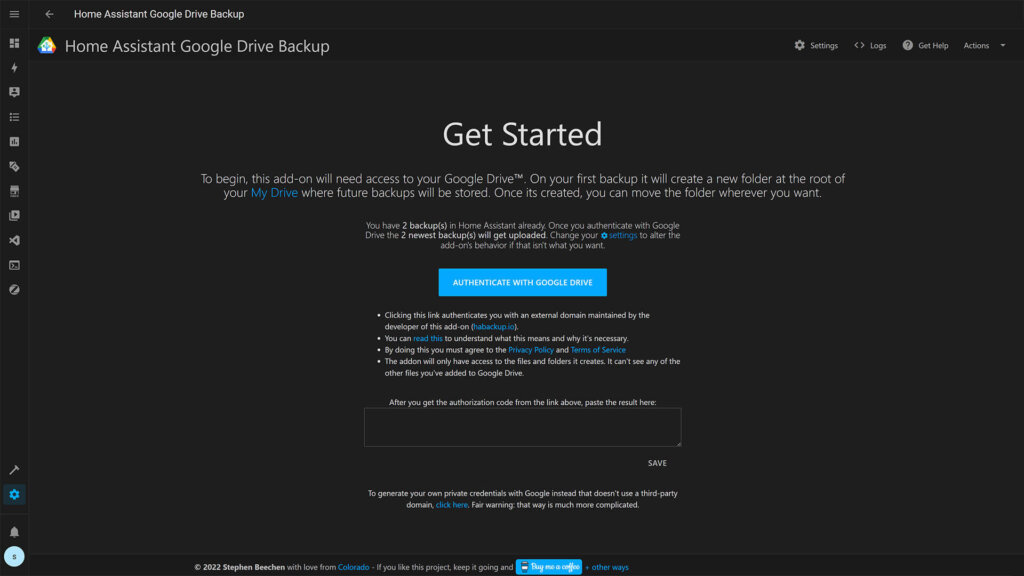Open the History panel icon

click(14, 141)
